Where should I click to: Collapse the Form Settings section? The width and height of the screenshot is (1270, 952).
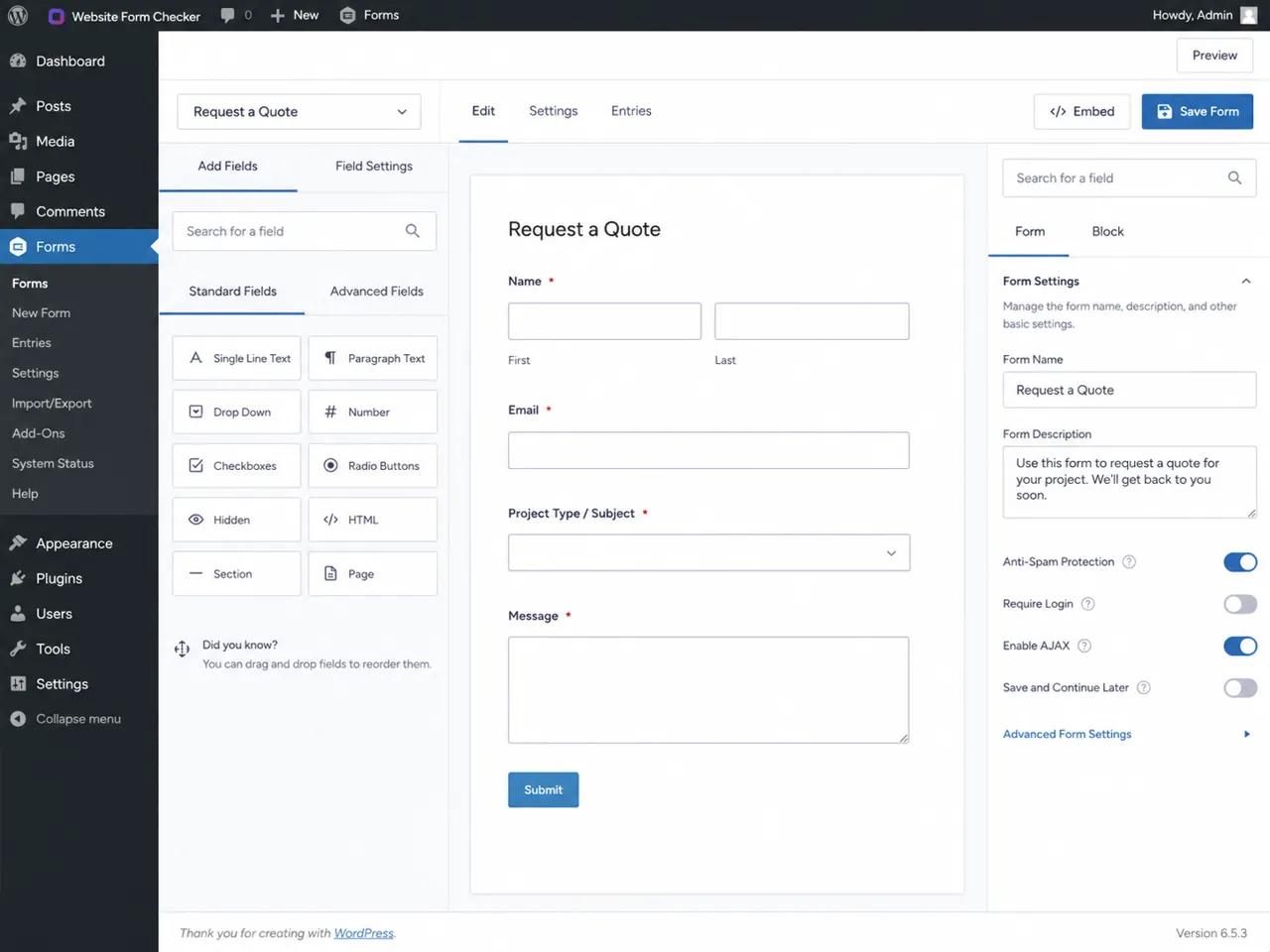pos(1246,282)
